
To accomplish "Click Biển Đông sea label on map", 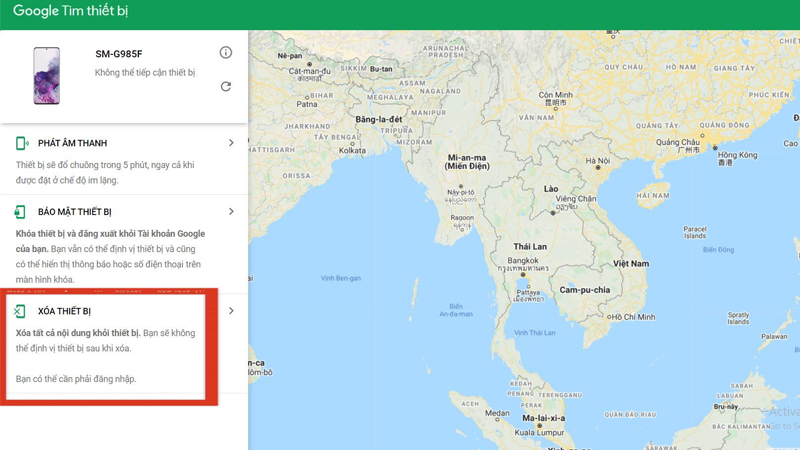I will 718,249.
